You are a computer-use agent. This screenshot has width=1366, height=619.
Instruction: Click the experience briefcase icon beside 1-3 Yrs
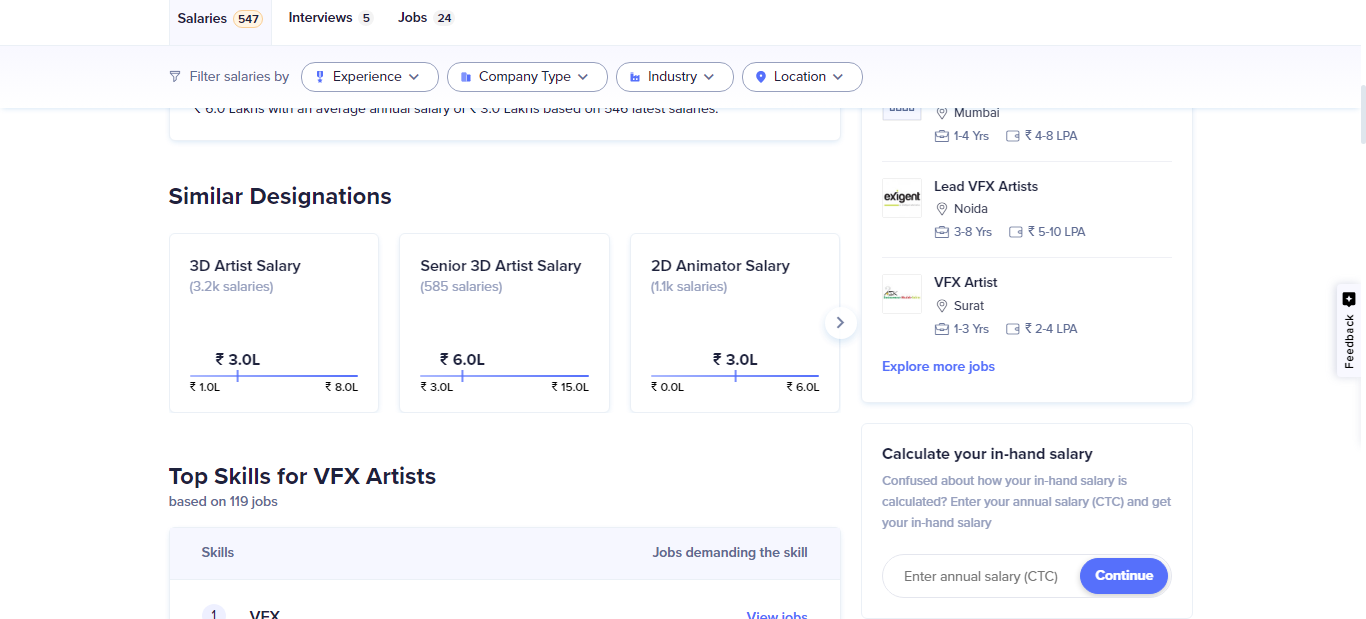[941, 329]
